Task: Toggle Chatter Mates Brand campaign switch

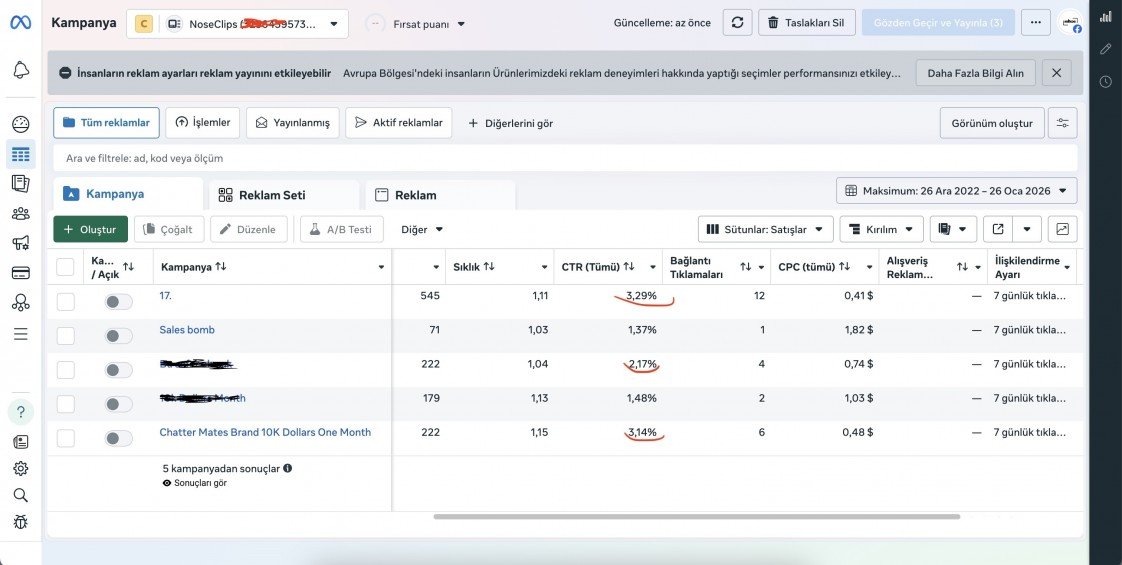Action: 118,438
